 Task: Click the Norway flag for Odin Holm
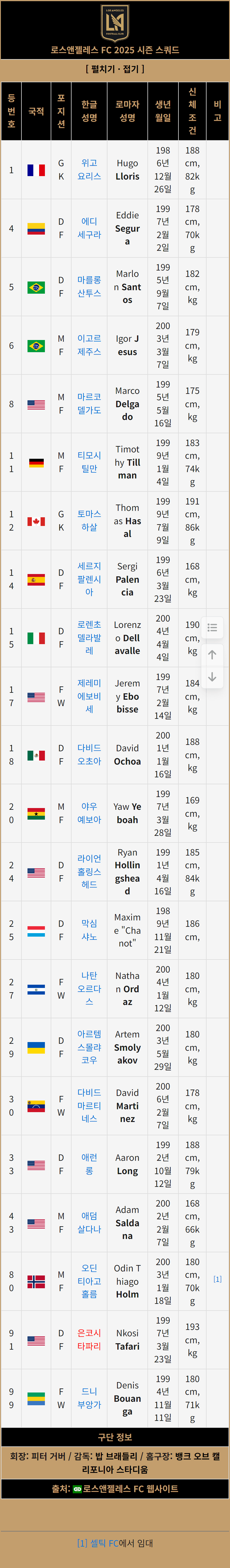pyautogui.click(x=36, y=1281)
